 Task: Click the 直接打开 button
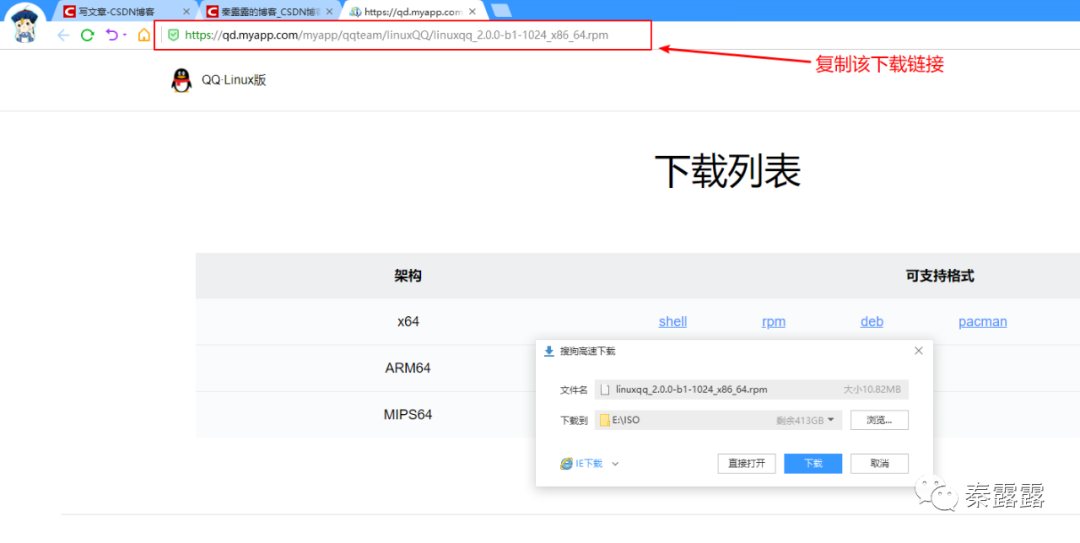click(747, 464)
